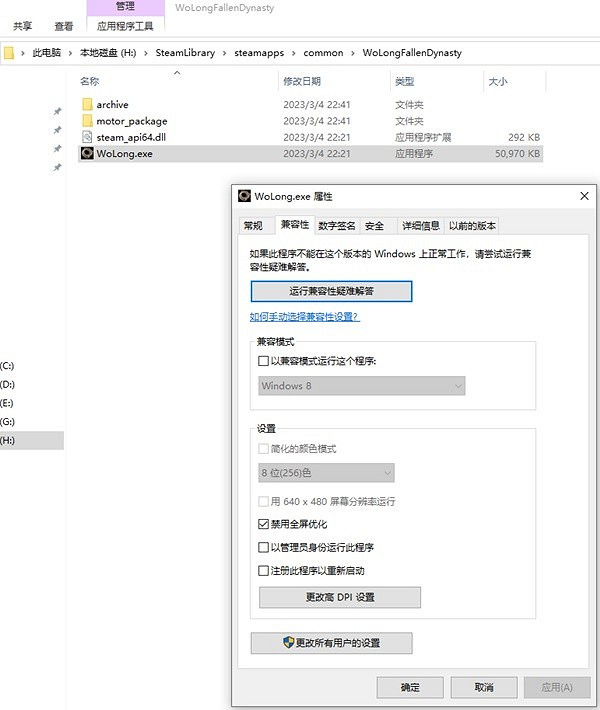This screenshot has width=600, height=710.
Task: Select the (H:) drive in the navigation pane
Action: coord(32,440)
